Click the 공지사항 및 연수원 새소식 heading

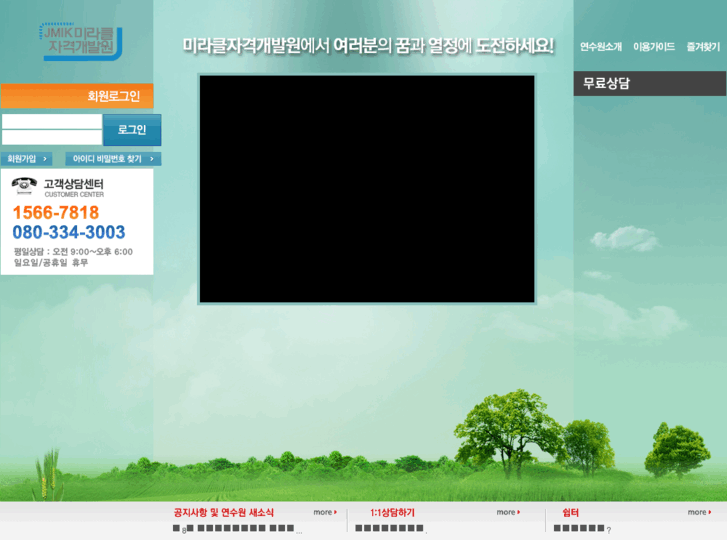click(224, 513)
